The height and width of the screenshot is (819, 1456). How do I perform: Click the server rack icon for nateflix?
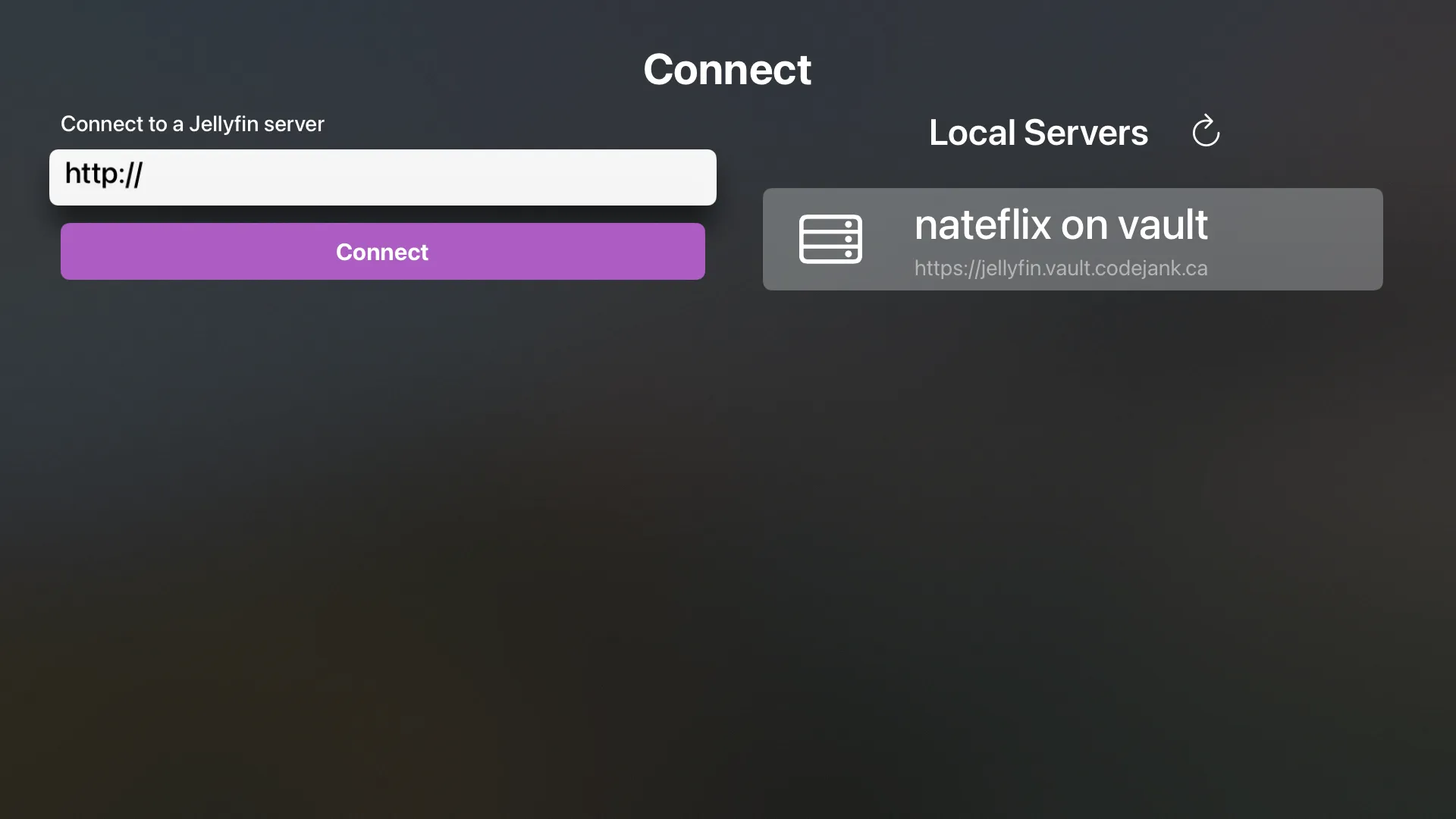point(830,239)
